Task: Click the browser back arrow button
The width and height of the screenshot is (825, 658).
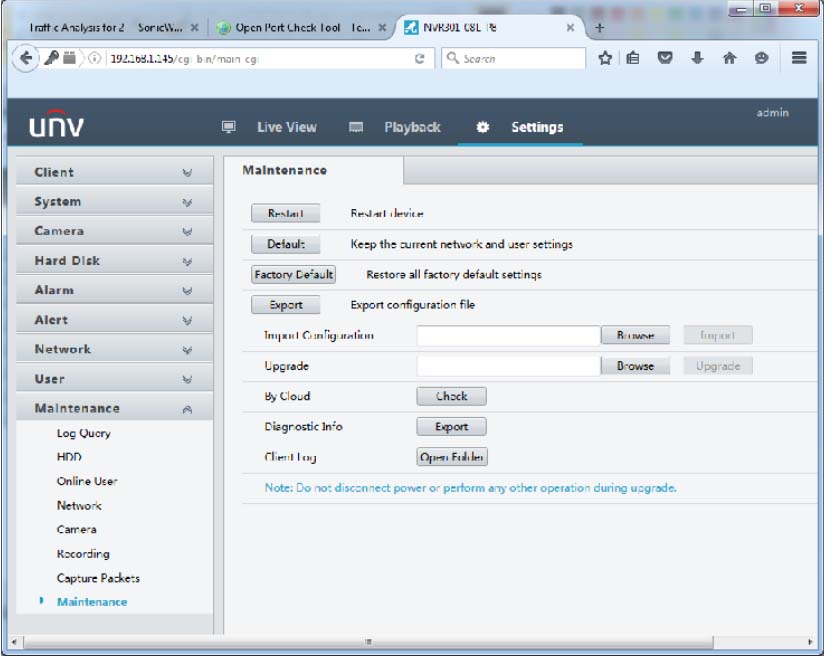Action: (x=24, y=58)
